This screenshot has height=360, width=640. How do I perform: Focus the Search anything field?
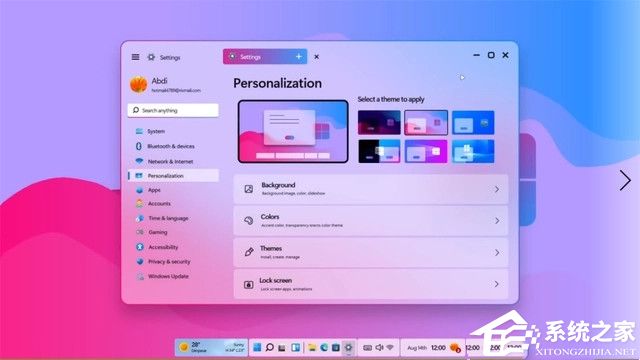[173, 110]
